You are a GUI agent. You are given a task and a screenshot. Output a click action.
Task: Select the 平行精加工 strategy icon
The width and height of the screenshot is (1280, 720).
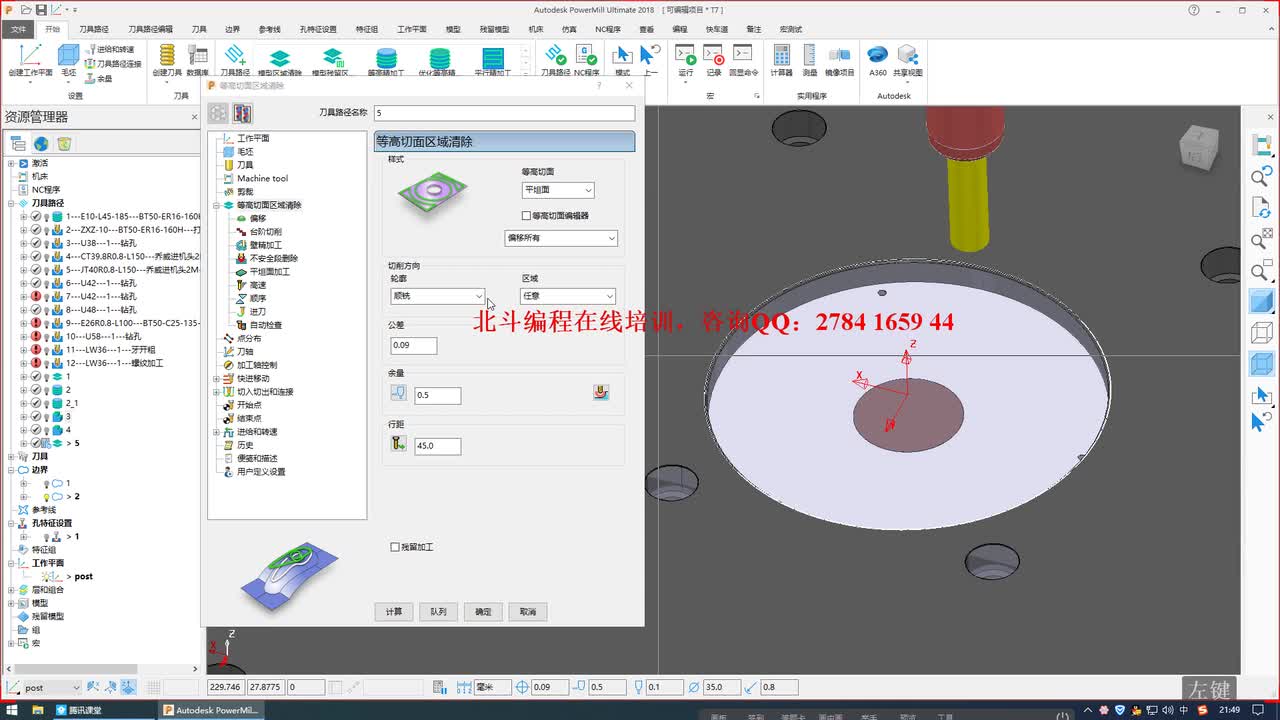(x=493, y=61)
